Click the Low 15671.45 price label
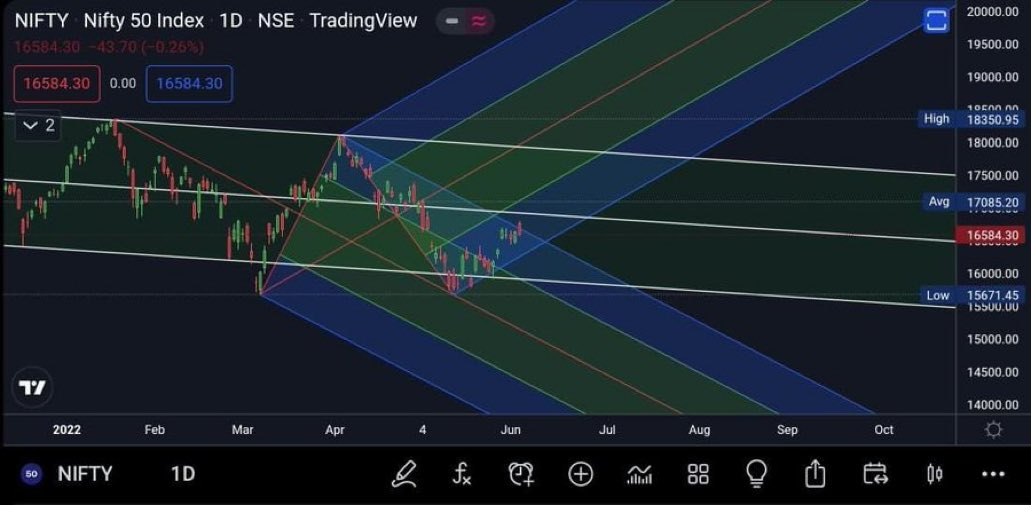This screenshot has width=1031, height=505. coord(971,296)
